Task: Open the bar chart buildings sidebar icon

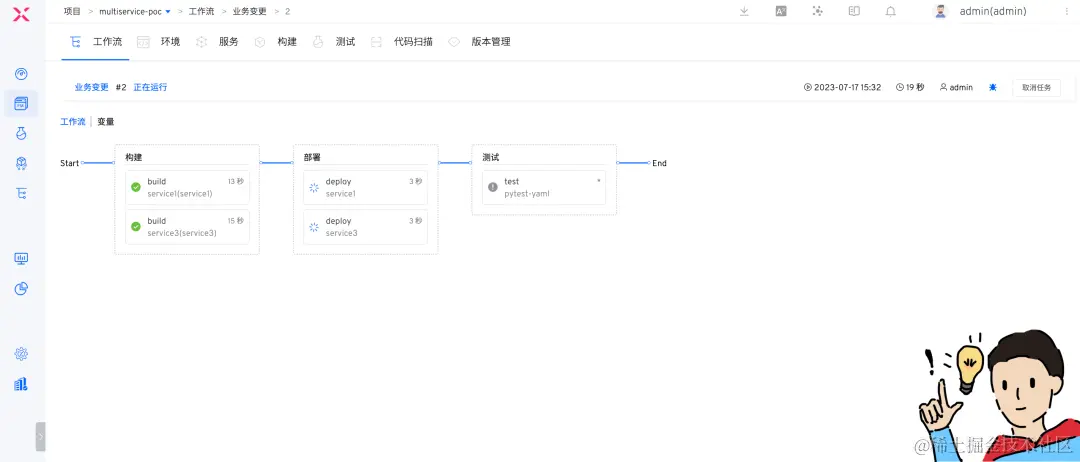Action: point(21,384)
